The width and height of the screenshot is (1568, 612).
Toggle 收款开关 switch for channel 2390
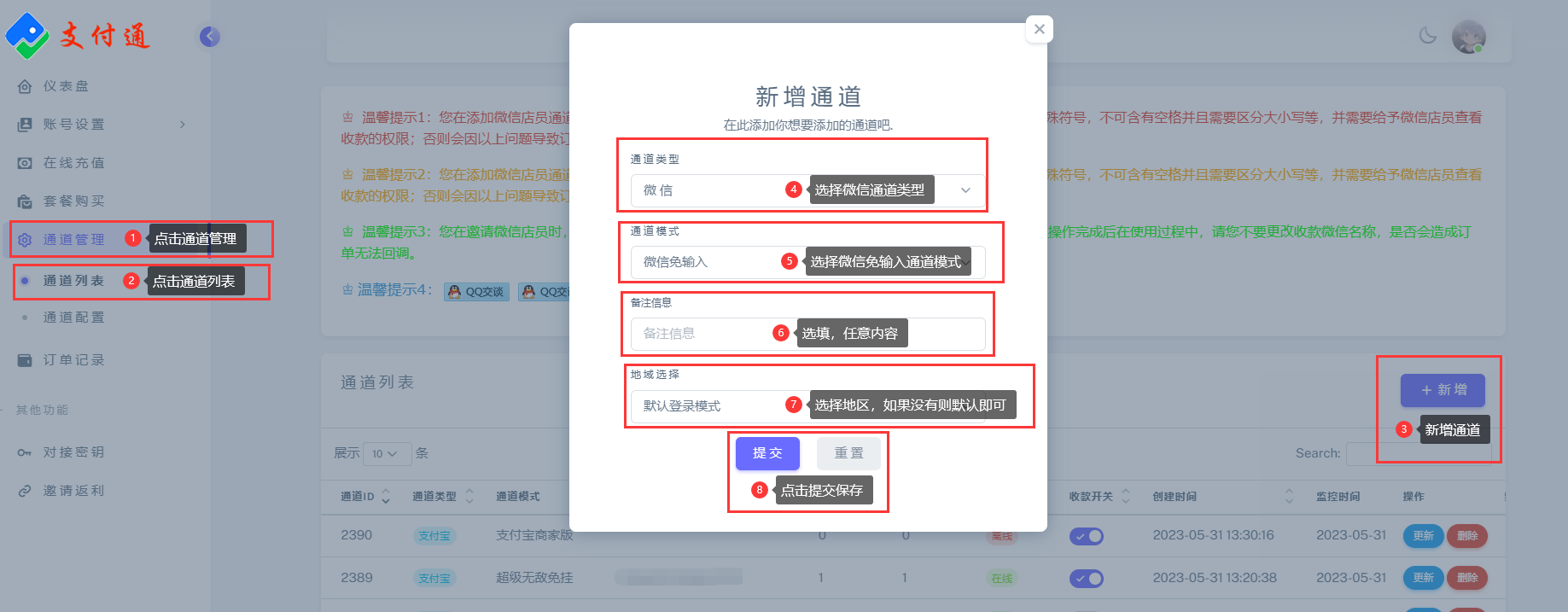tap(1086, 536)
